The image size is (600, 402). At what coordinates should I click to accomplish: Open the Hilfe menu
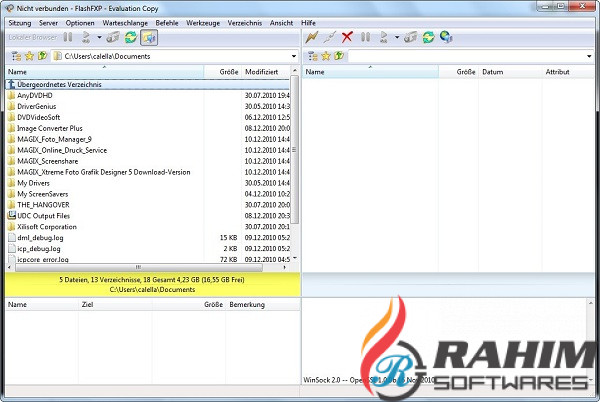click(x=308, y=23)
